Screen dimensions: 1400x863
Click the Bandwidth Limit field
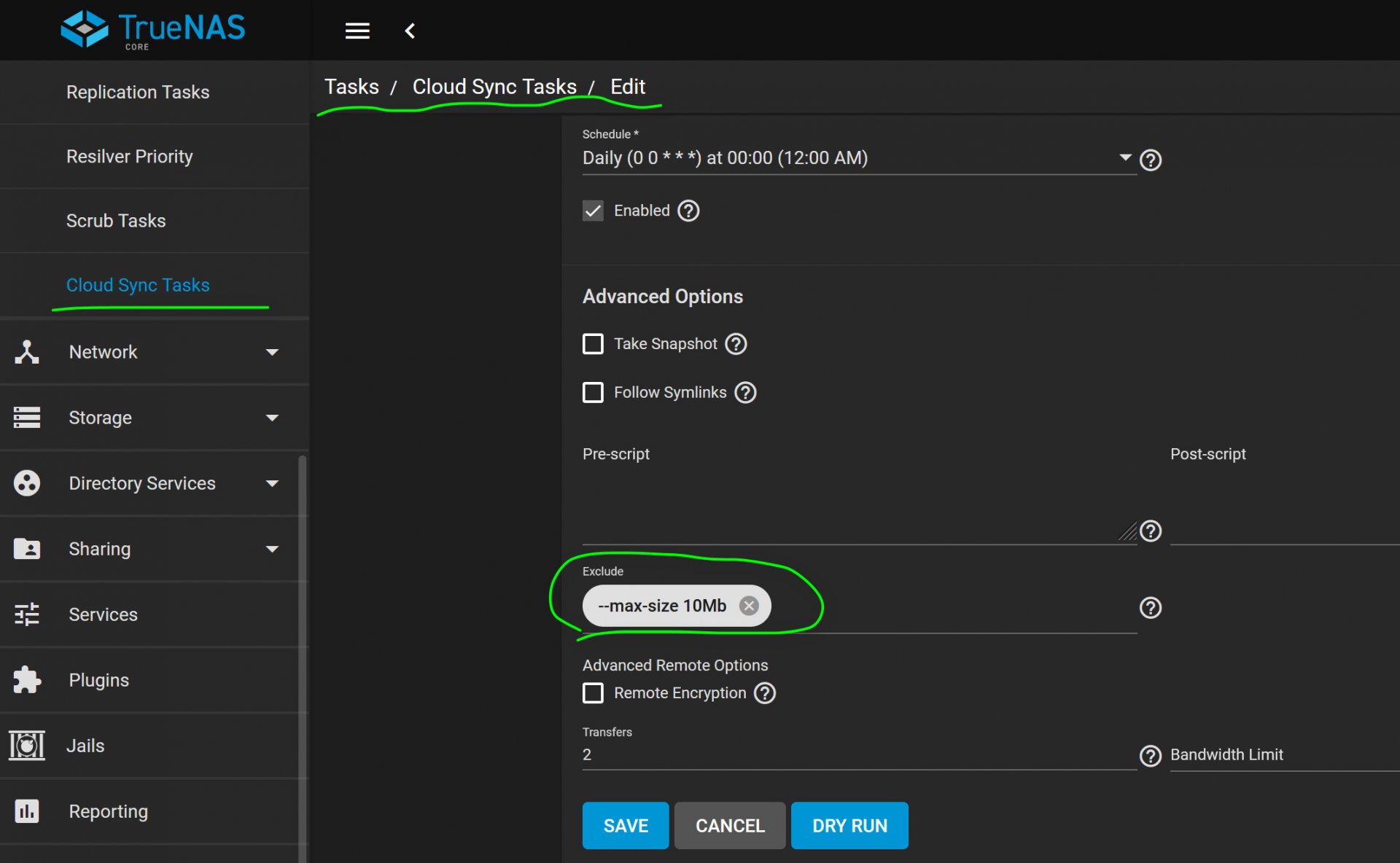(x=1285, y=754)
